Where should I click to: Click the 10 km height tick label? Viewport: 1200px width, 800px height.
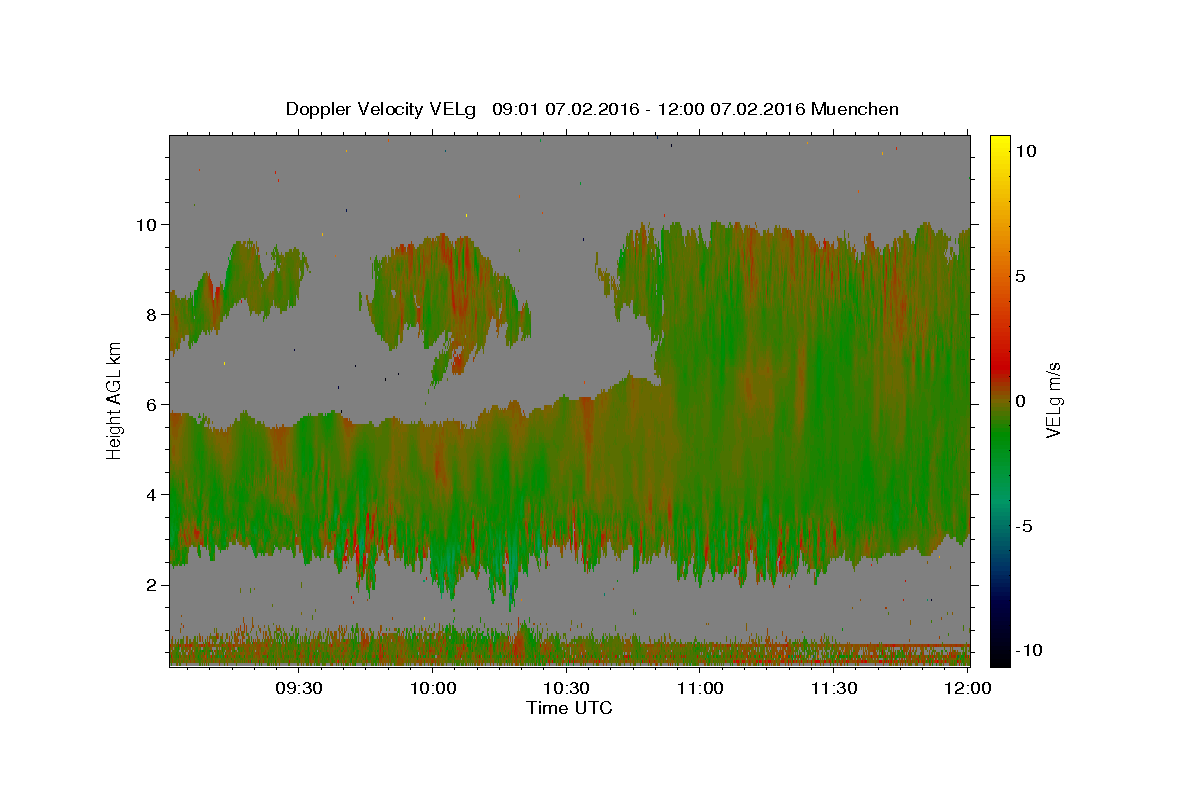(x=146, y=224)
